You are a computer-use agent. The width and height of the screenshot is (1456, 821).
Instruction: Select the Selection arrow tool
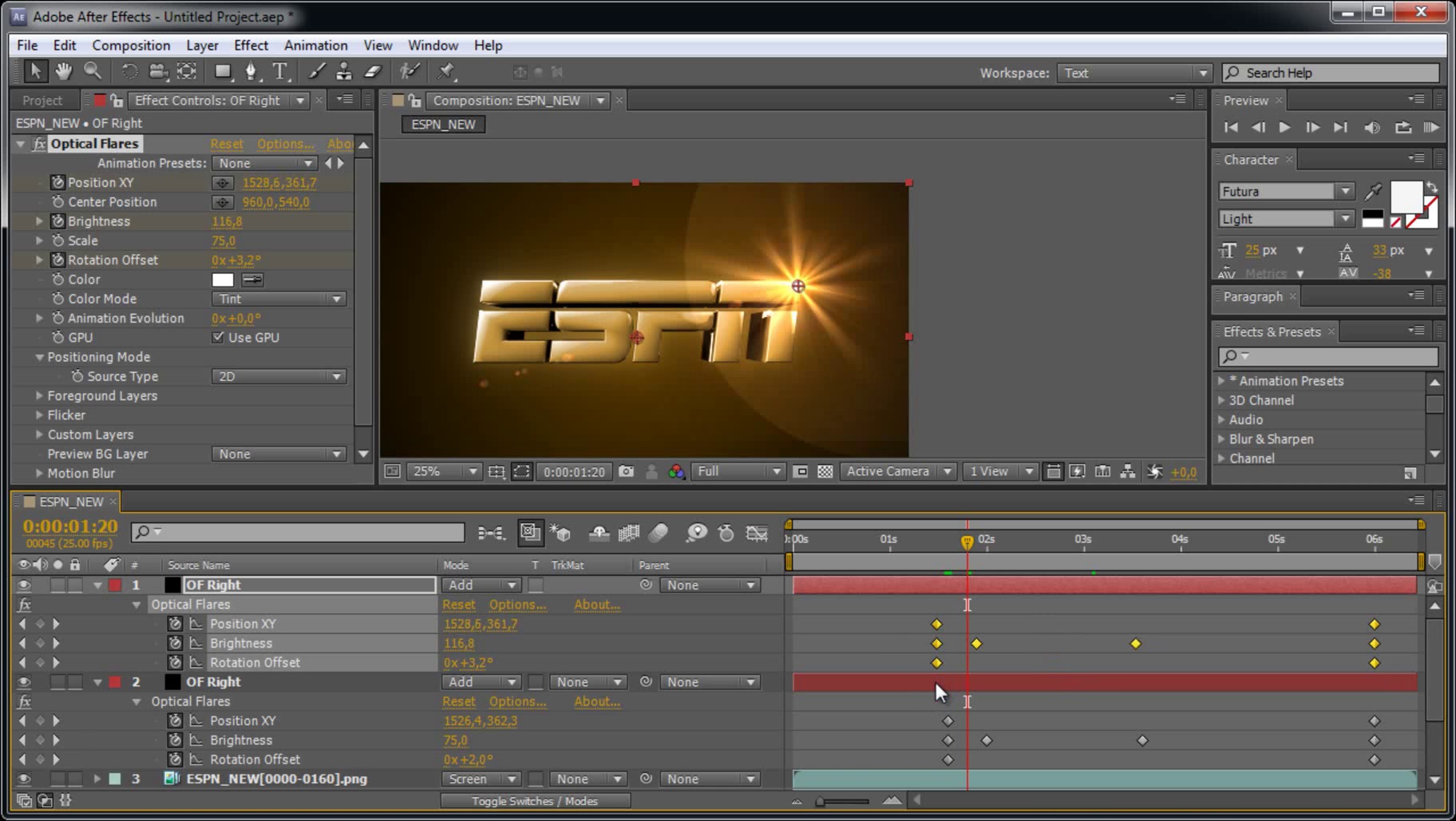tap(34, 71)
